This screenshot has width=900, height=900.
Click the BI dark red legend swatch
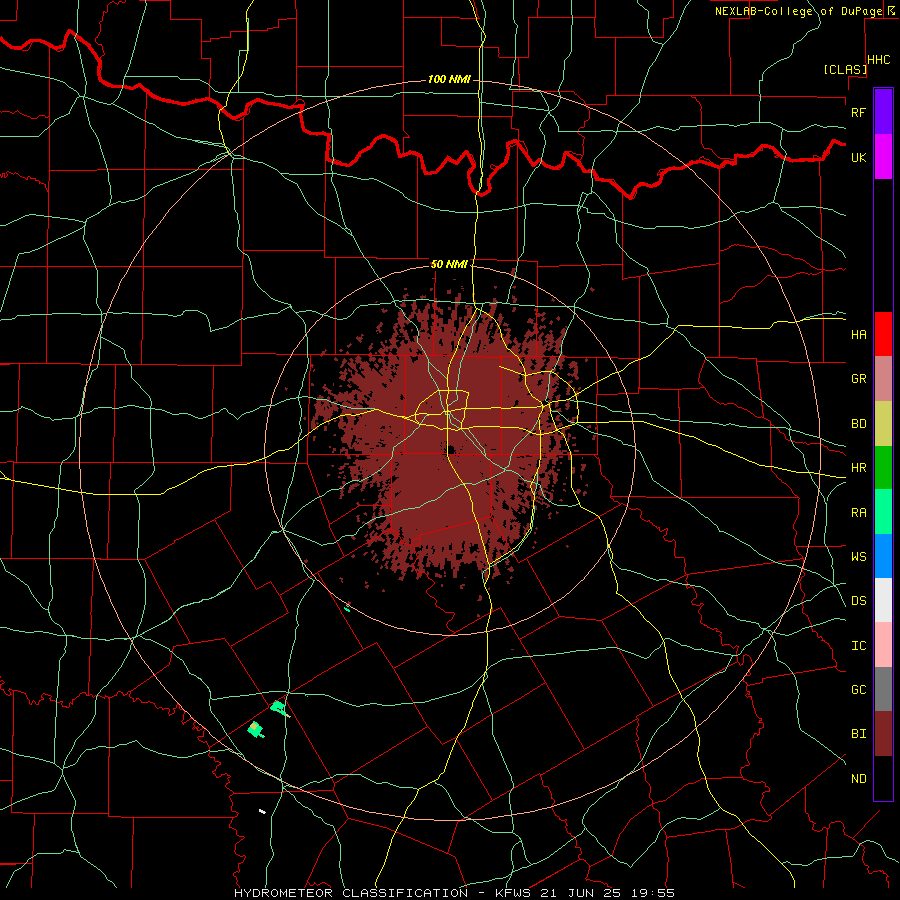point(883,734)
